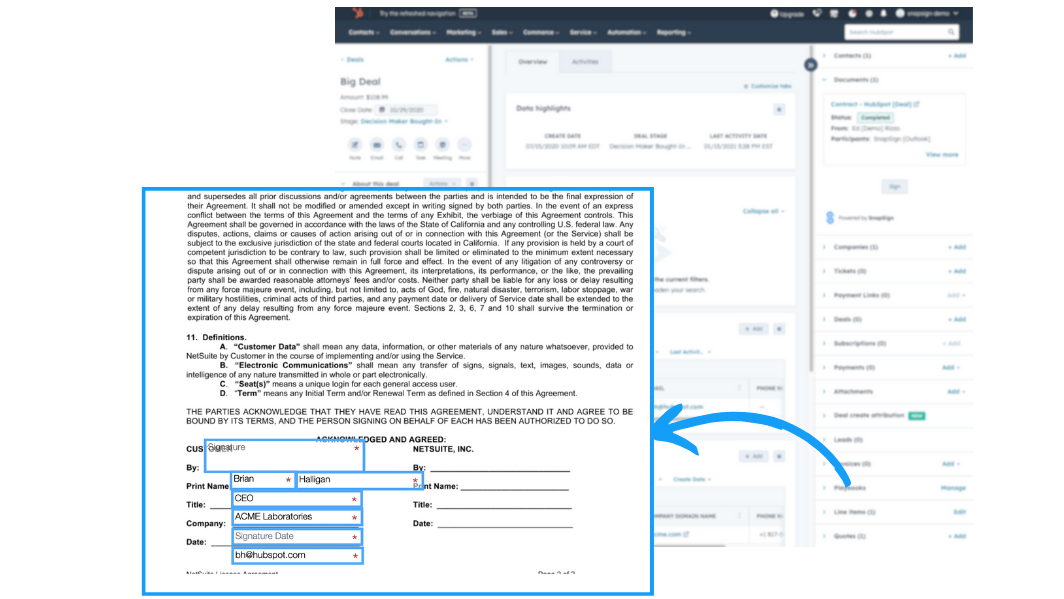Add a contact via Contacts + Add

(957, 56)
